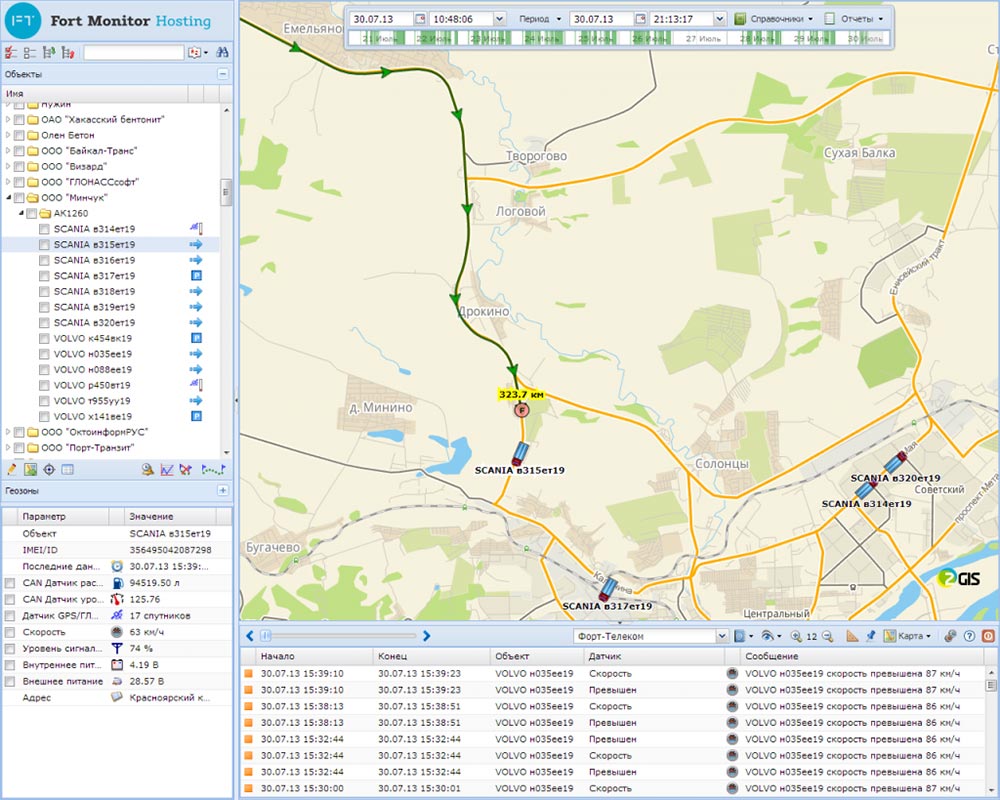Tick checkbox next to Скорость parameter
1000x800 pixels.
pyautogui.click(x=10, y=632)
